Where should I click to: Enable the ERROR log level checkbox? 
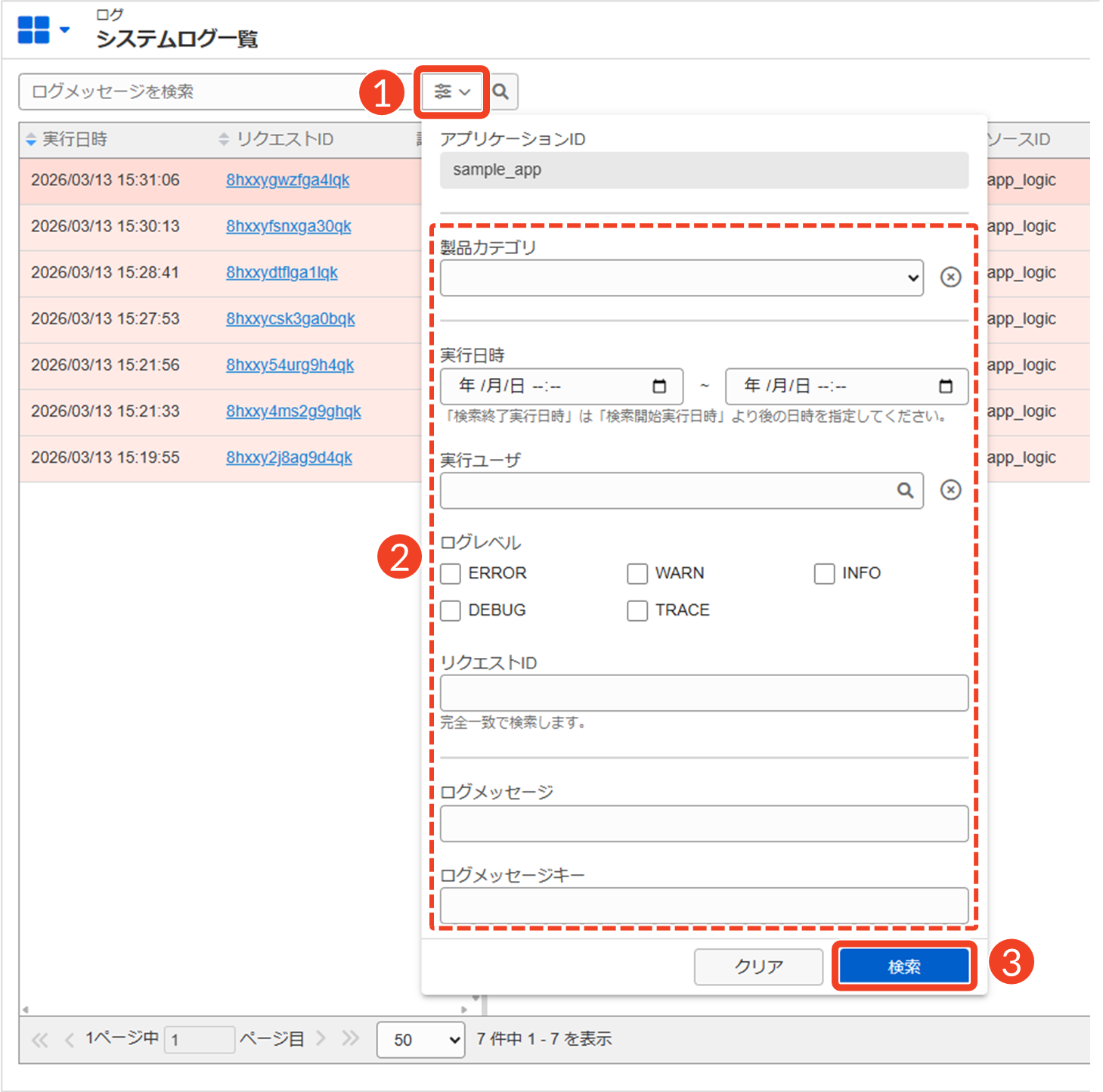(x=451, y=574)
